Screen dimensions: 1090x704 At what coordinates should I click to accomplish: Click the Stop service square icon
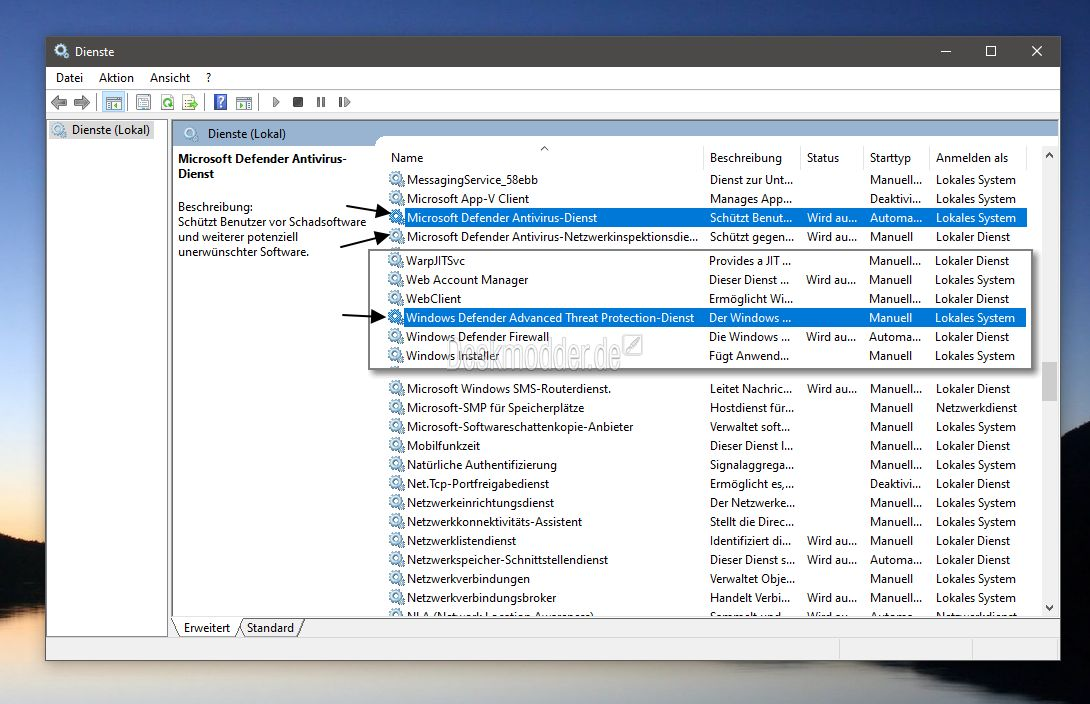coord(298,102)
